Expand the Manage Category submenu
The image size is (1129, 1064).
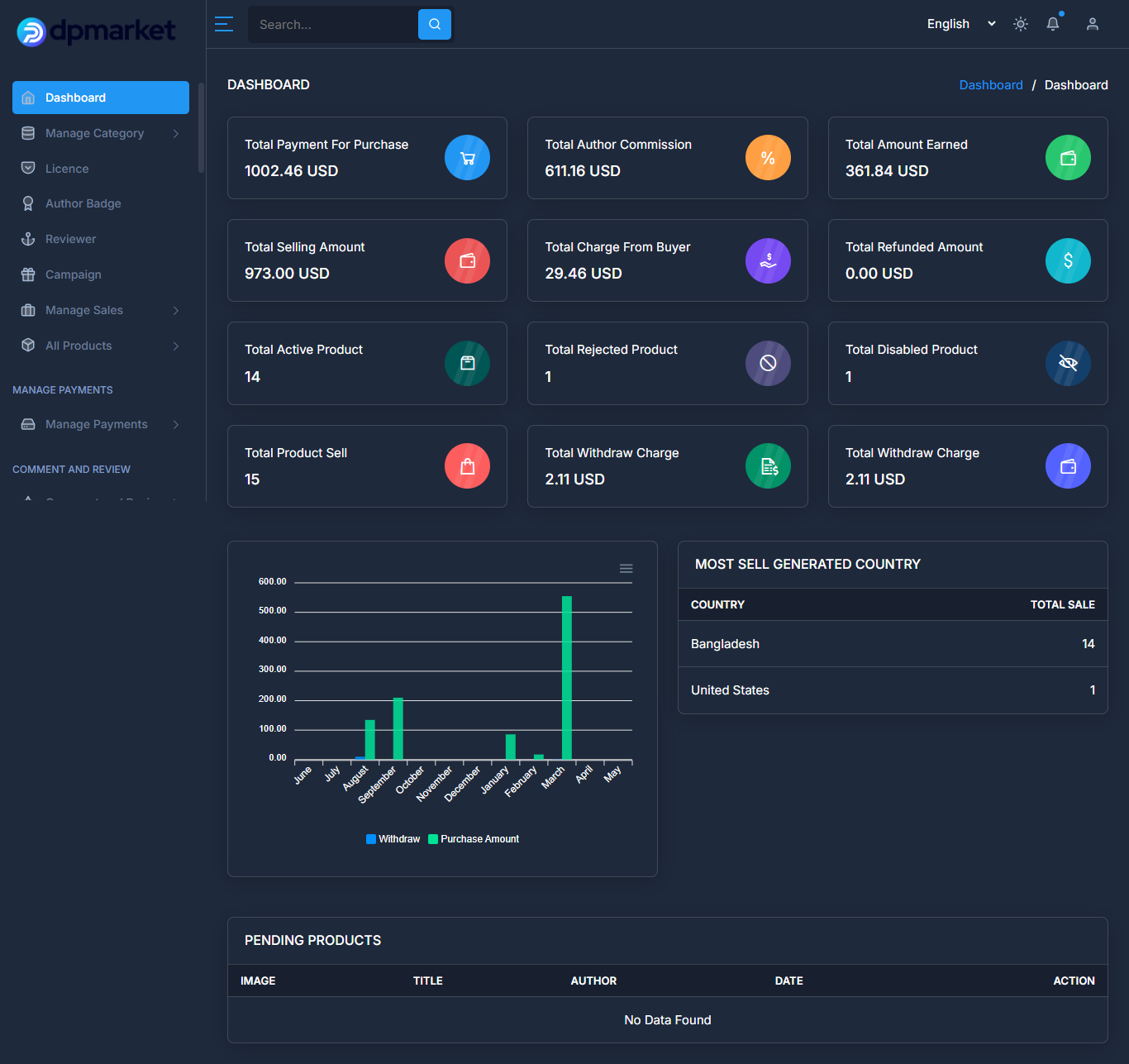(x=101, y=133)
